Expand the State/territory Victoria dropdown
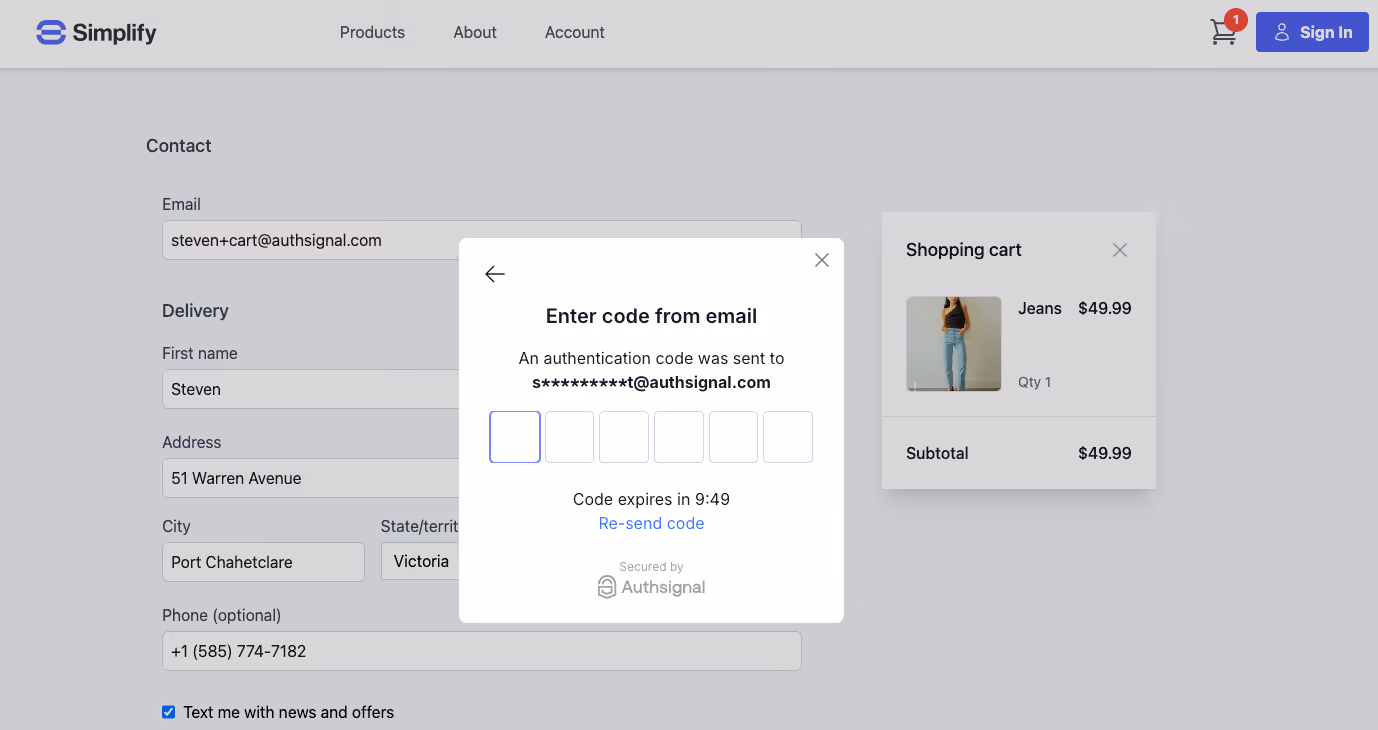Screen dimensions: 1378x730 pos(420,561)
